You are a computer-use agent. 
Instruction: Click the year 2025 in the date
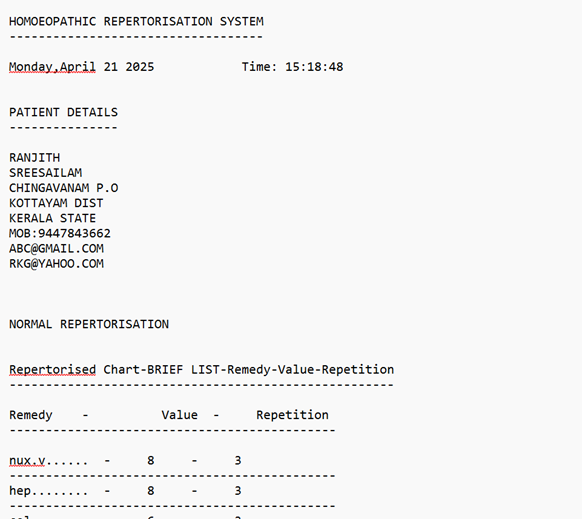click(x=140, y=67)
